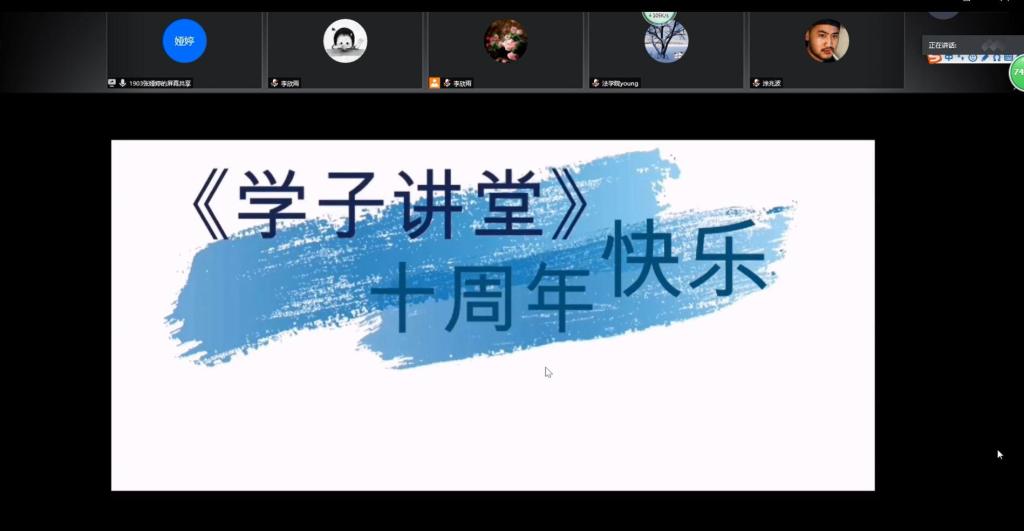Click the screen-share icon in the 张婷婷 tile
The image size is (1024, 531).
(112, 83)
